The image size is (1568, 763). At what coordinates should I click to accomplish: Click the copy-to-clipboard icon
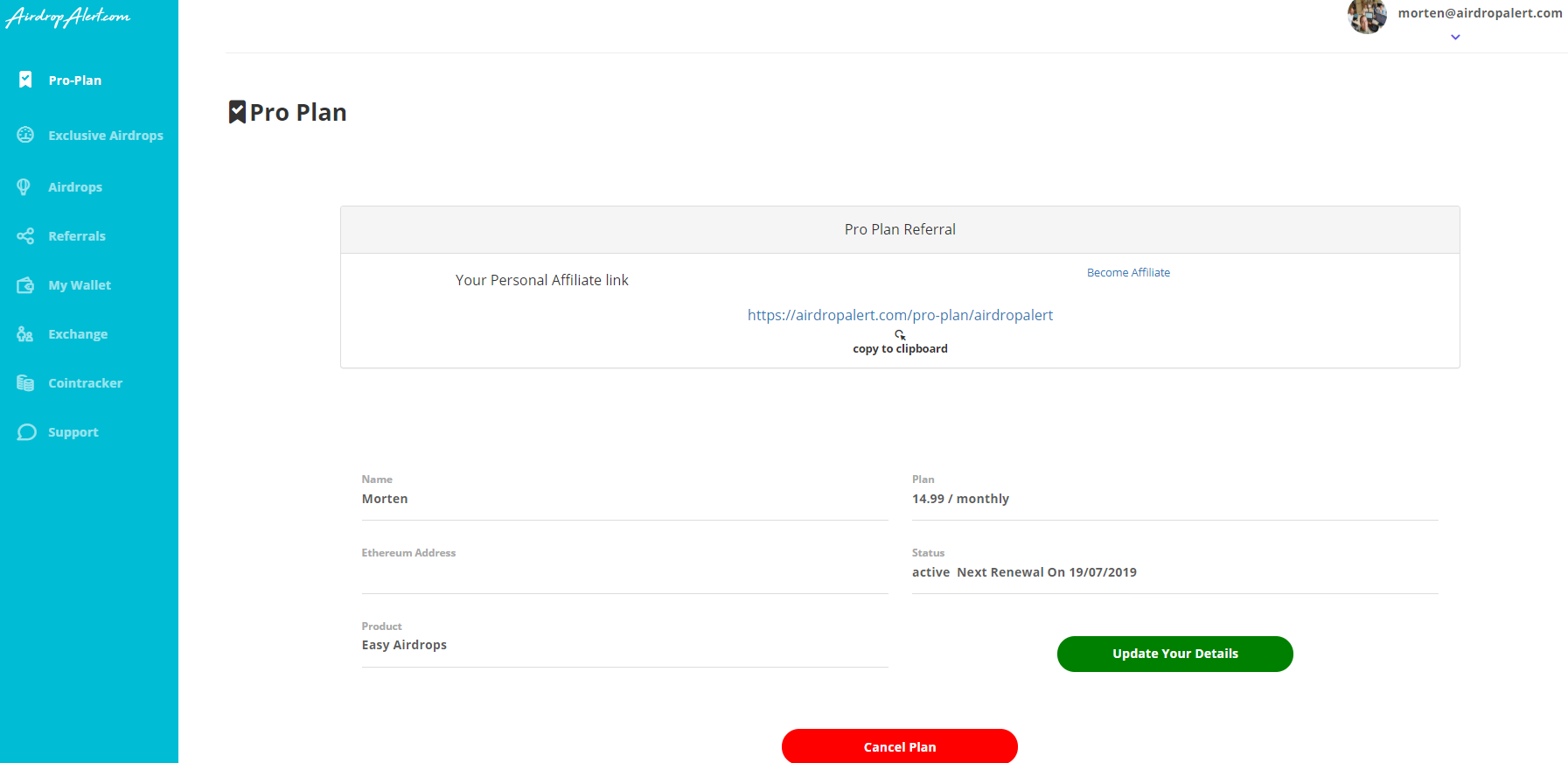[x=900, y=334]
